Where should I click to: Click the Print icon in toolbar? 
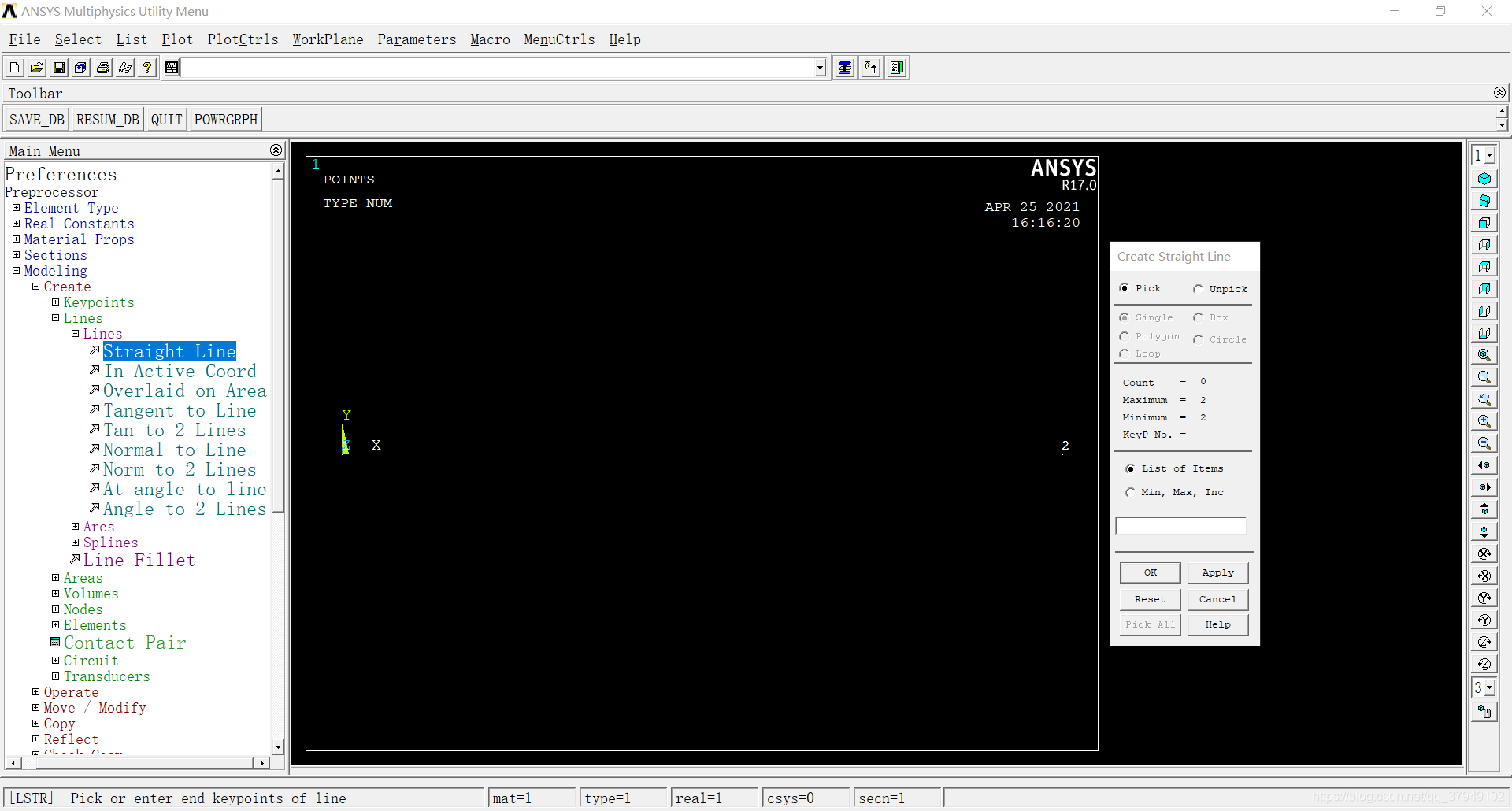coord(103,68)
